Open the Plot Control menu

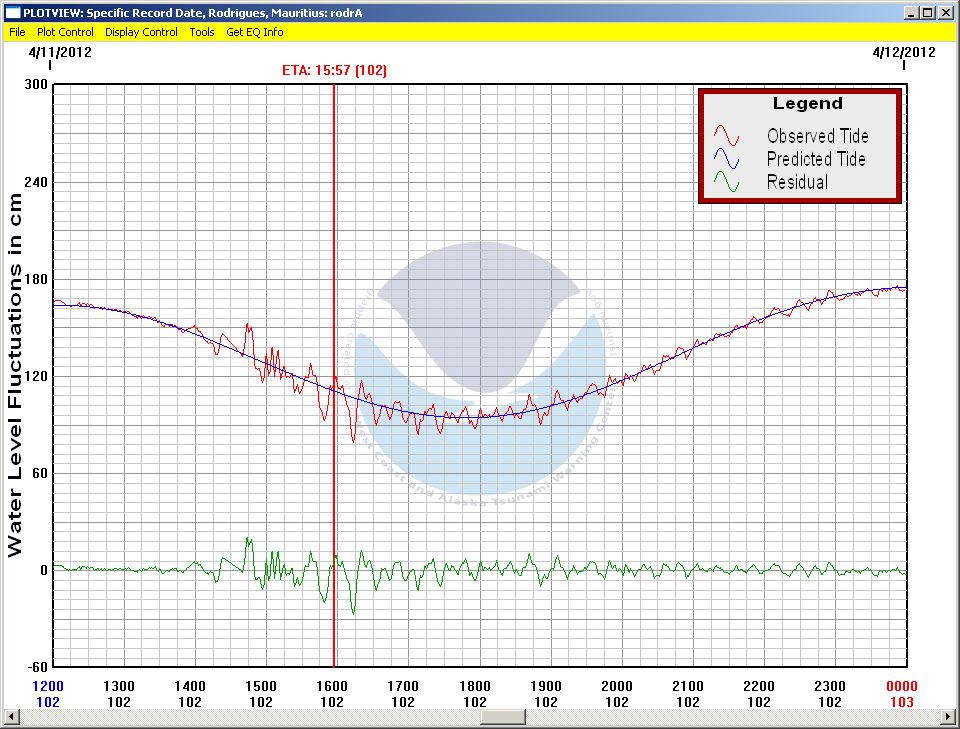click(65, 32)
